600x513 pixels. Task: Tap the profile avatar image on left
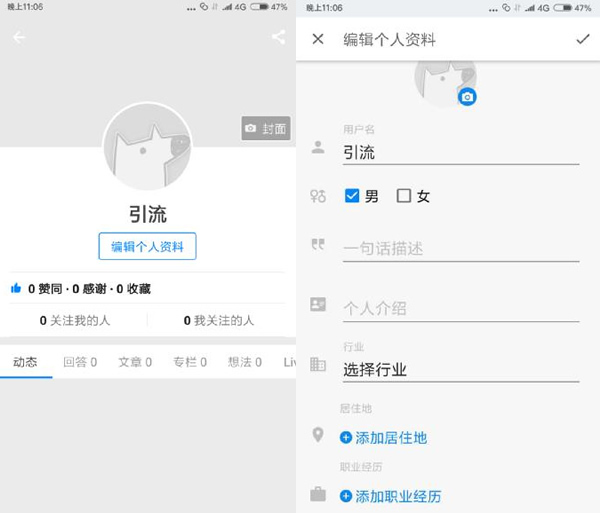pyautogui.click(x=147, y=147)
